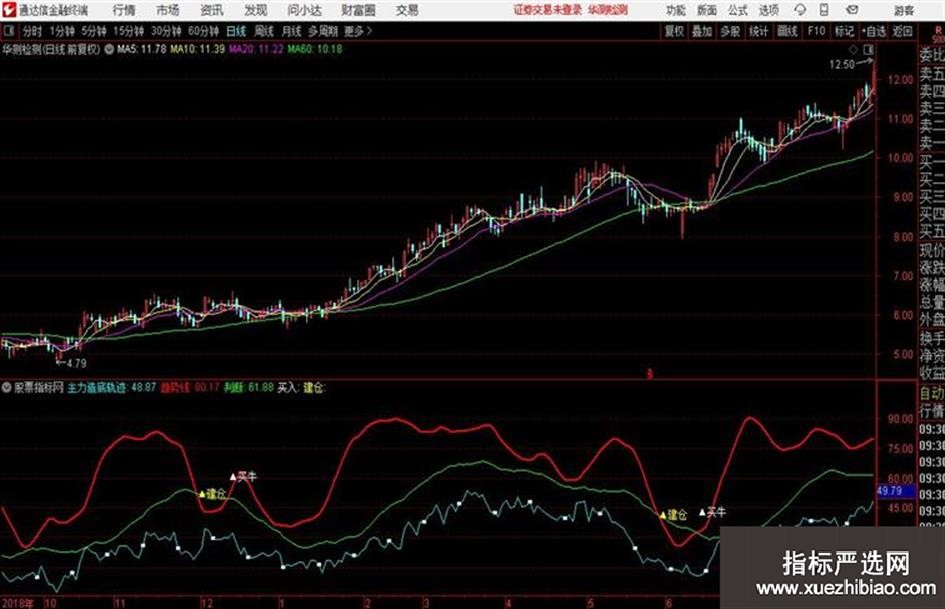The width and height of the screenshot is (945, 609).
Task: Open the 公式 menu
Action: tap(738, 10)
